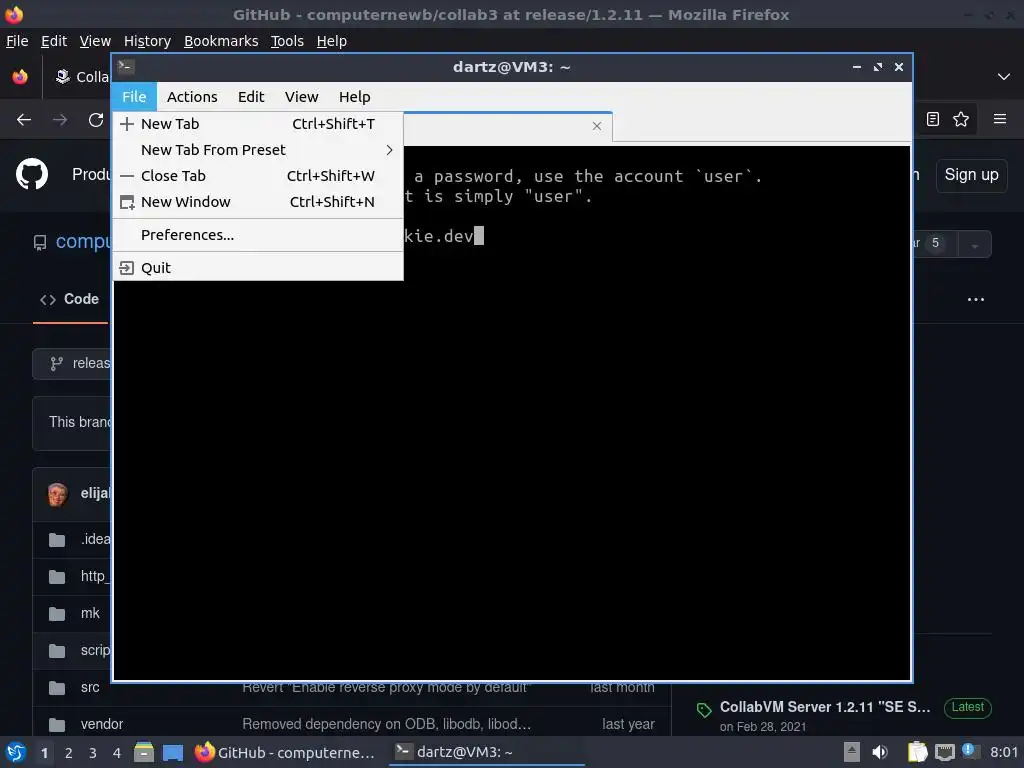This screenshot has width=1024, height=768.
Task: Click the compu repository owner link
Action: (x=84, y=242)
